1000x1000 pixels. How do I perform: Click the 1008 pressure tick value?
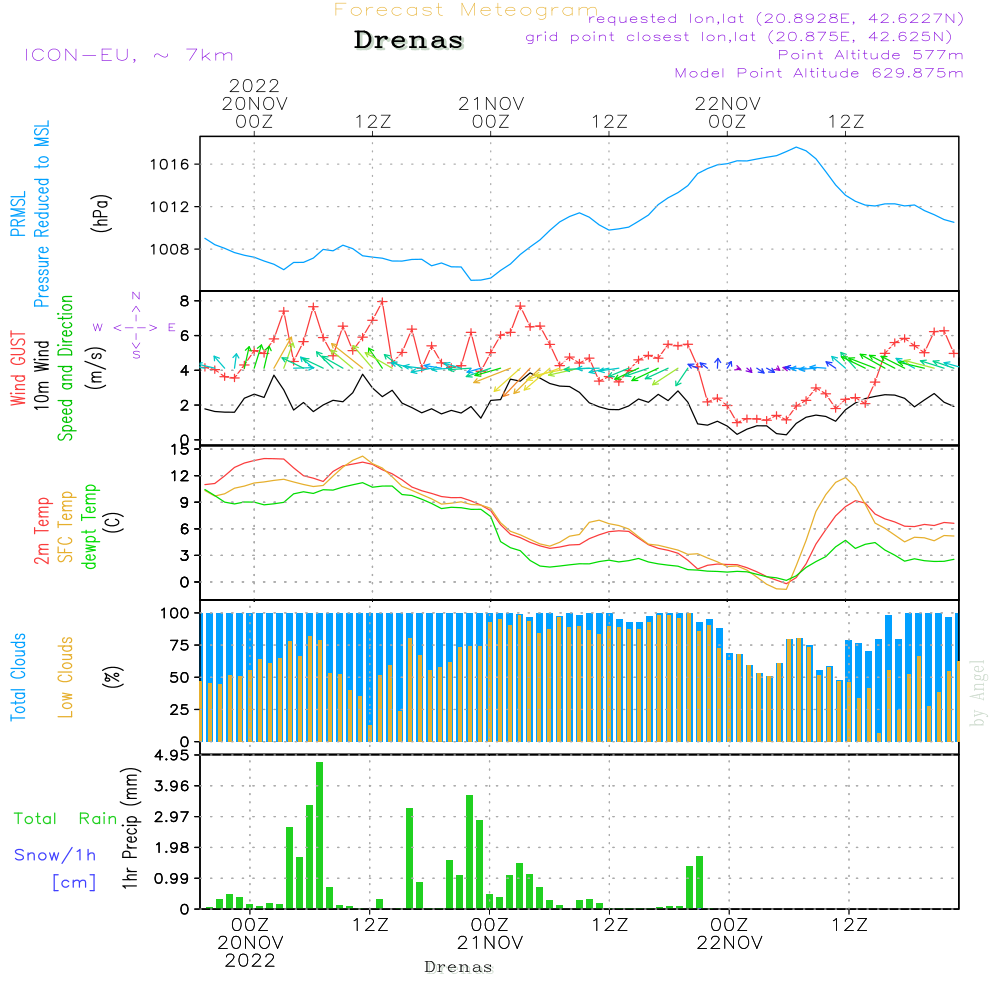(x=170, y=249)
